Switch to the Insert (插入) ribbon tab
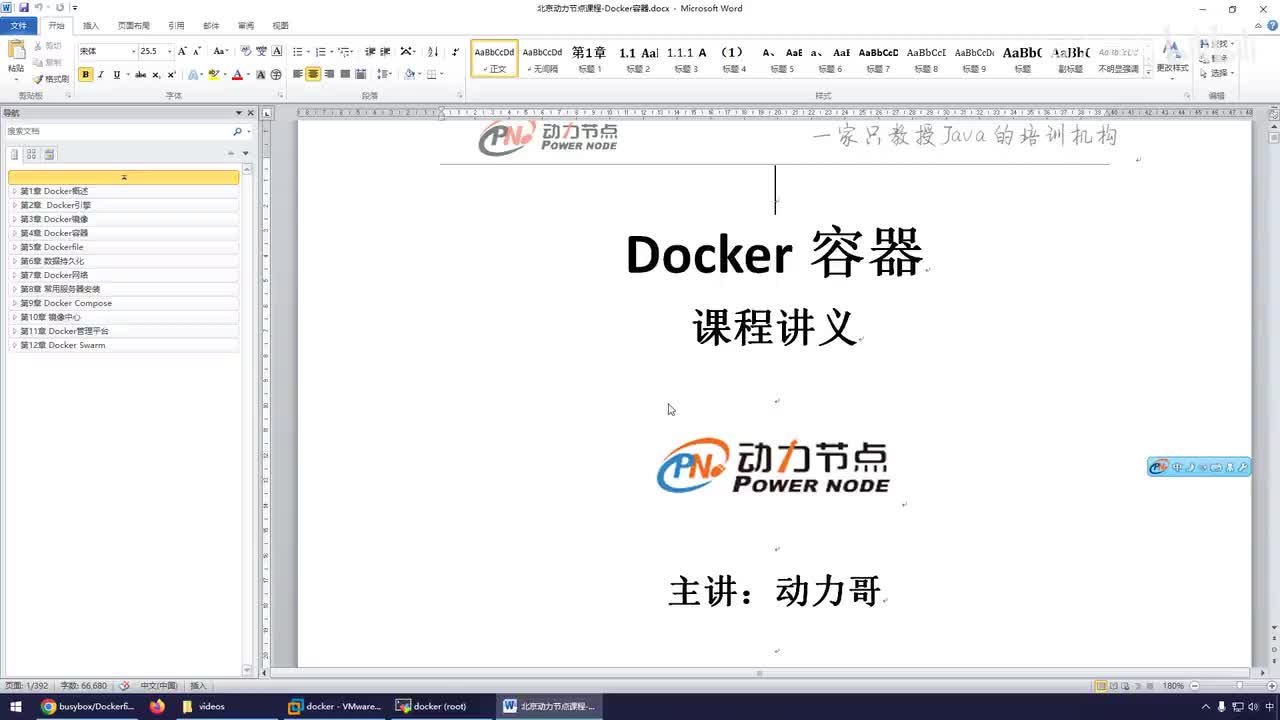The width and height of the screenshot is (1280, 720). (91, 25)
